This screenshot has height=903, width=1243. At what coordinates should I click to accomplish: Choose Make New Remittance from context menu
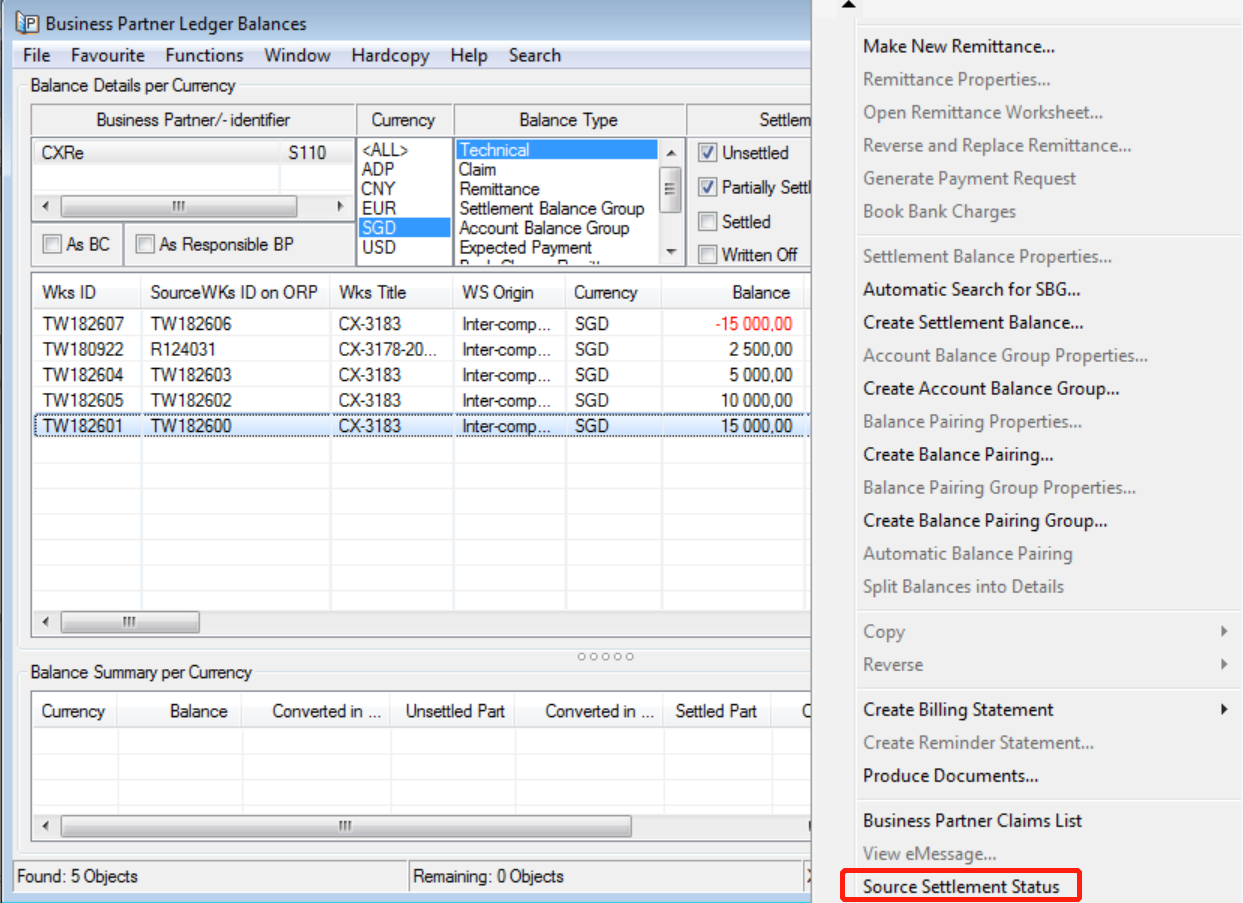(958, 46)
